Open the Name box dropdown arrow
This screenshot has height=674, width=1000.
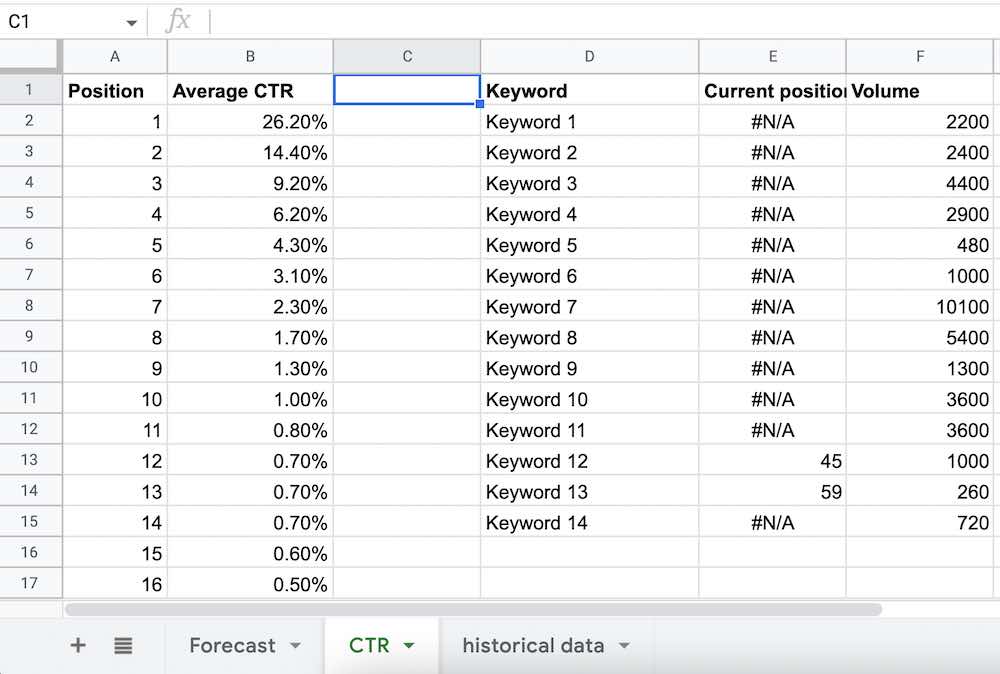click(131, 22)
